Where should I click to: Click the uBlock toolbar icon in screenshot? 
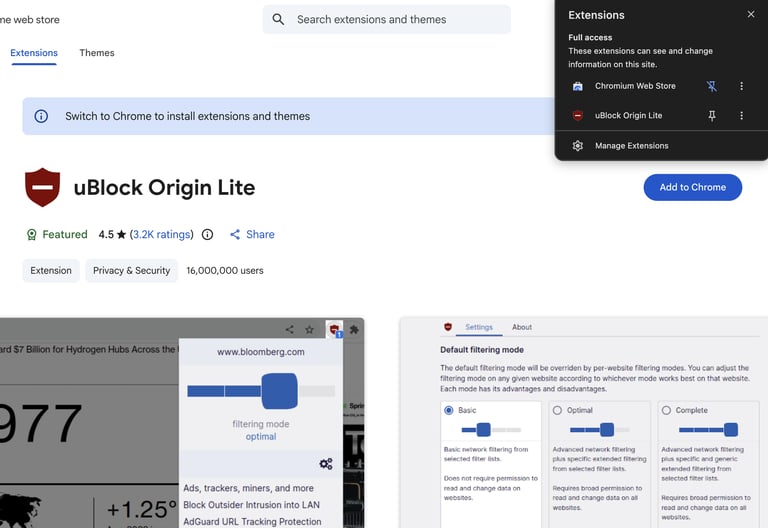[335, 330]
